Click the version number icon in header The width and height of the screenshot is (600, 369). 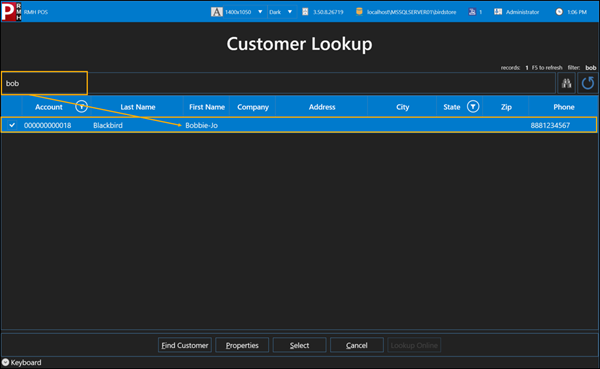(x=305, y=12)
